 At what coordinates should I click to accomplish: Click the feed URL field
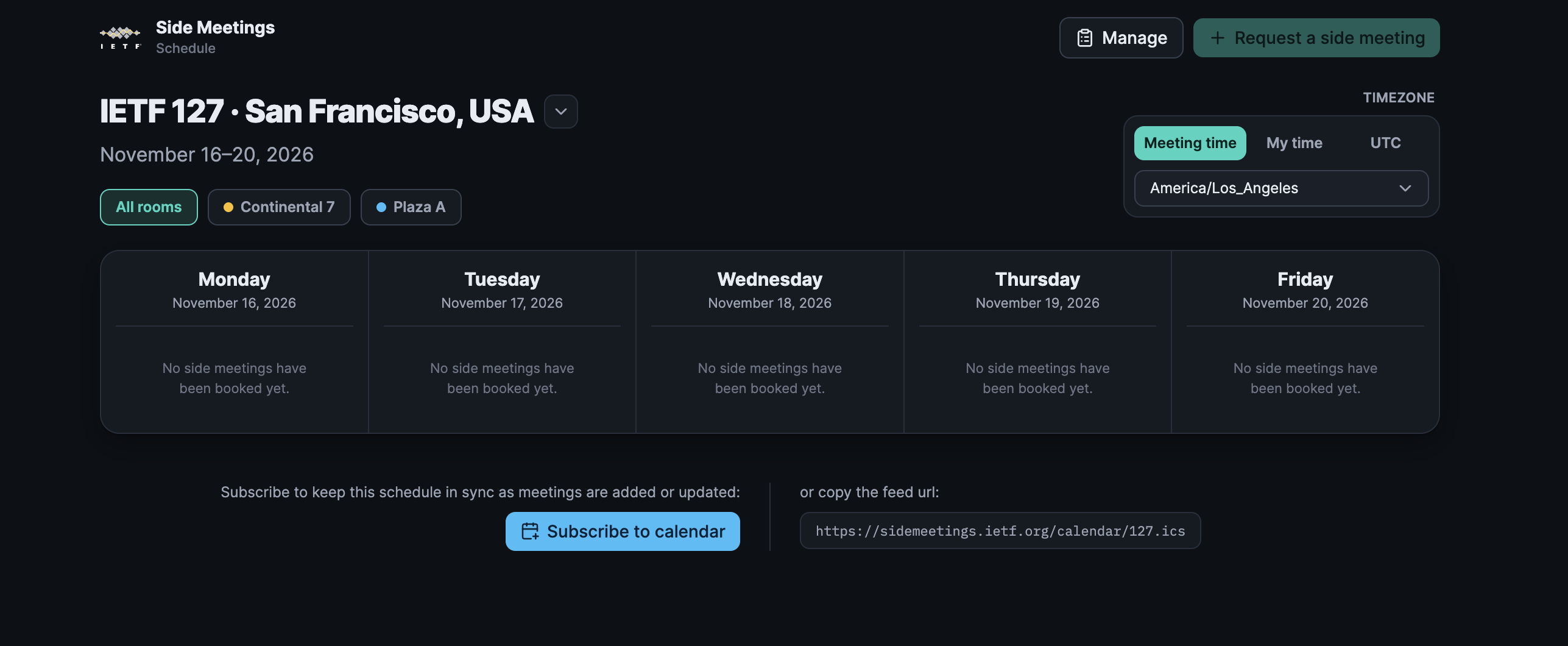(1000, 531)
